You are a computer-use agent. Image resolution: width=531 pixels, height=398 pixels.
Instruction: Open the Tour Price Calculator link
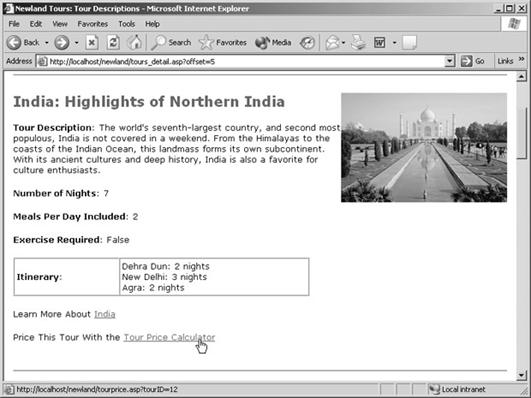(169, 337)
